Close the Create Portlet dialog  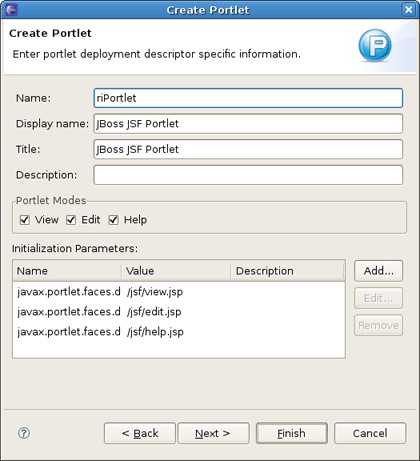point(408,10)
